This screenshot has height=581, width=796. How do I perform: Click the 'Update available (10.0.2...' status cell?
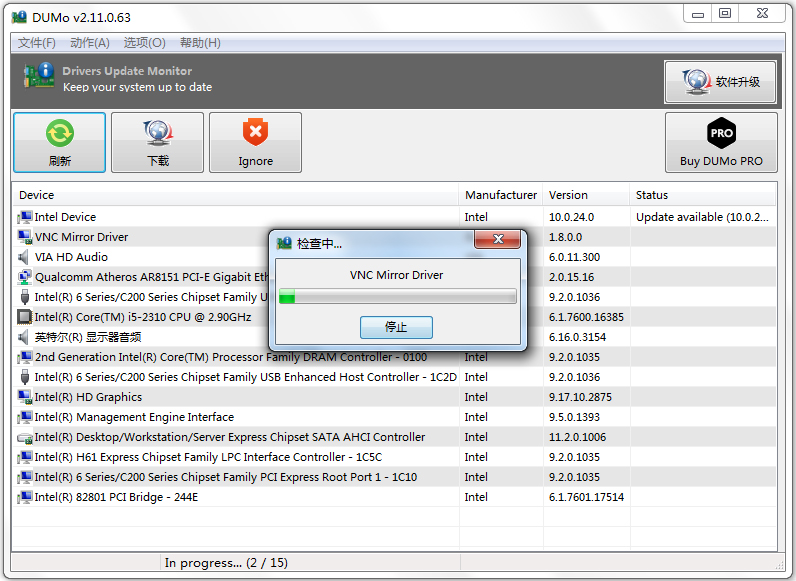coord(702,217)
